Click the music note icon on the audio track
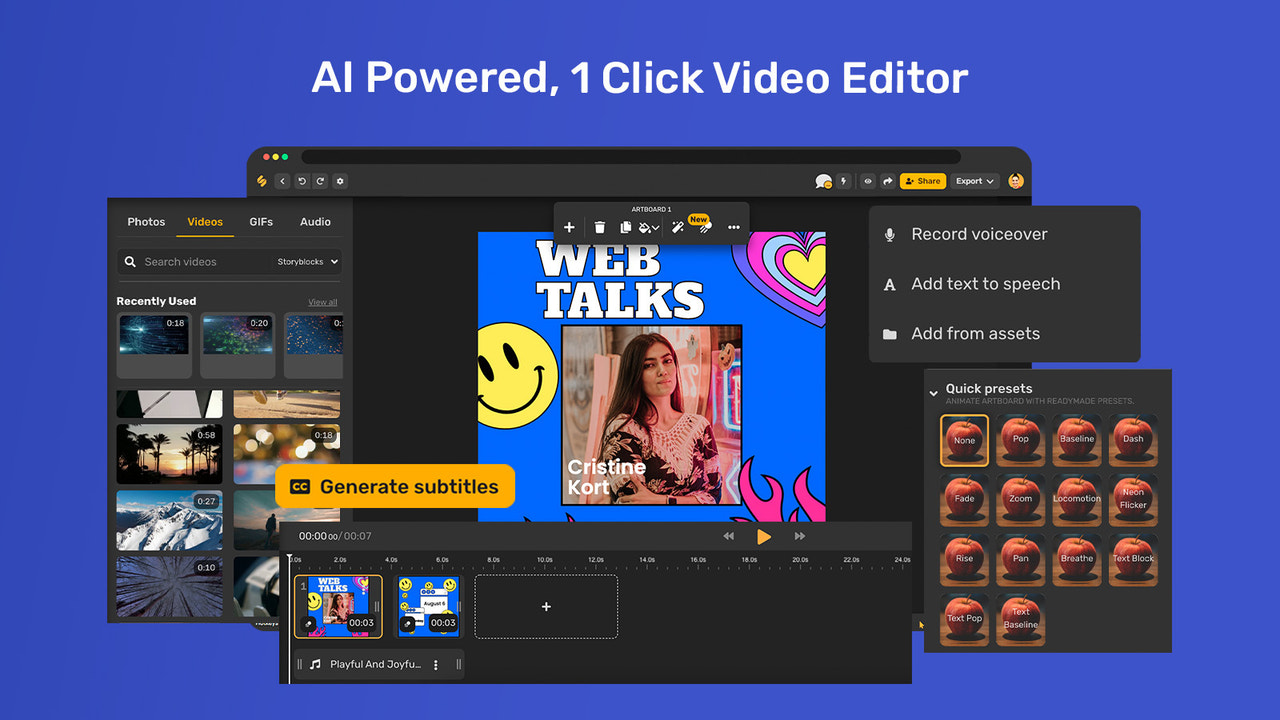Screen dimensions: 1280x720 [x=315, y=664]
